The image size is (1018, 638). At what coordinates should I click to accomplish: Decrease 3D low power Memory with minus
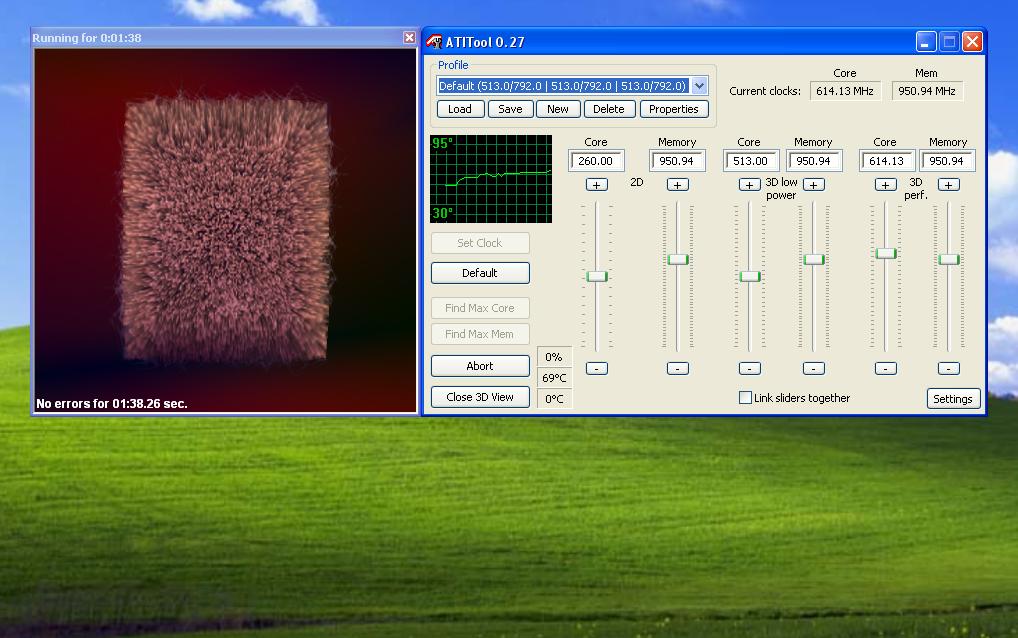click(x=813, y=369)
